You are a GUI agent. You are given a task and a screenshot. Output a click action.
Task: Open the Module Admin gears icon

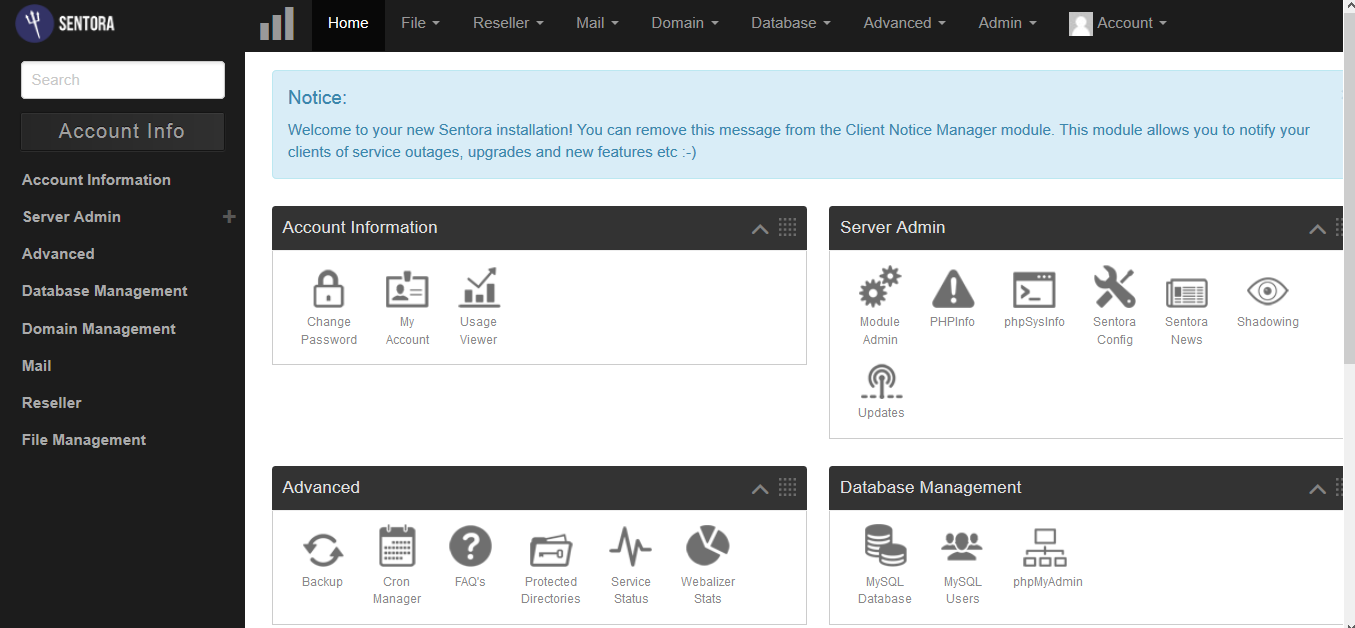coord(880,288)
